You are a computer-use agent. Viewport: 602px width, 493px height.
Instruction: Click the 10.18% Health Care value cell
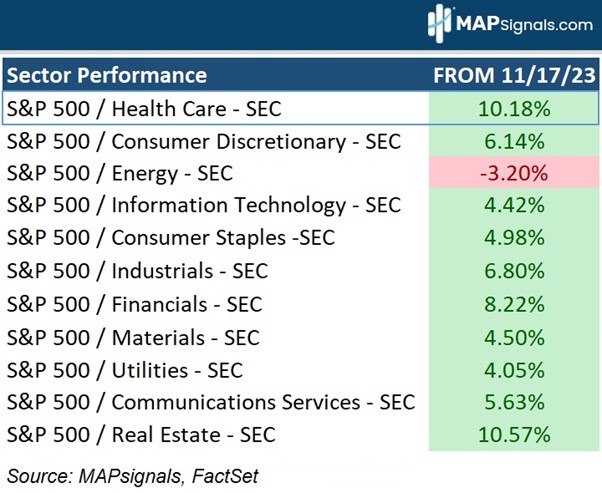point(510,108)
